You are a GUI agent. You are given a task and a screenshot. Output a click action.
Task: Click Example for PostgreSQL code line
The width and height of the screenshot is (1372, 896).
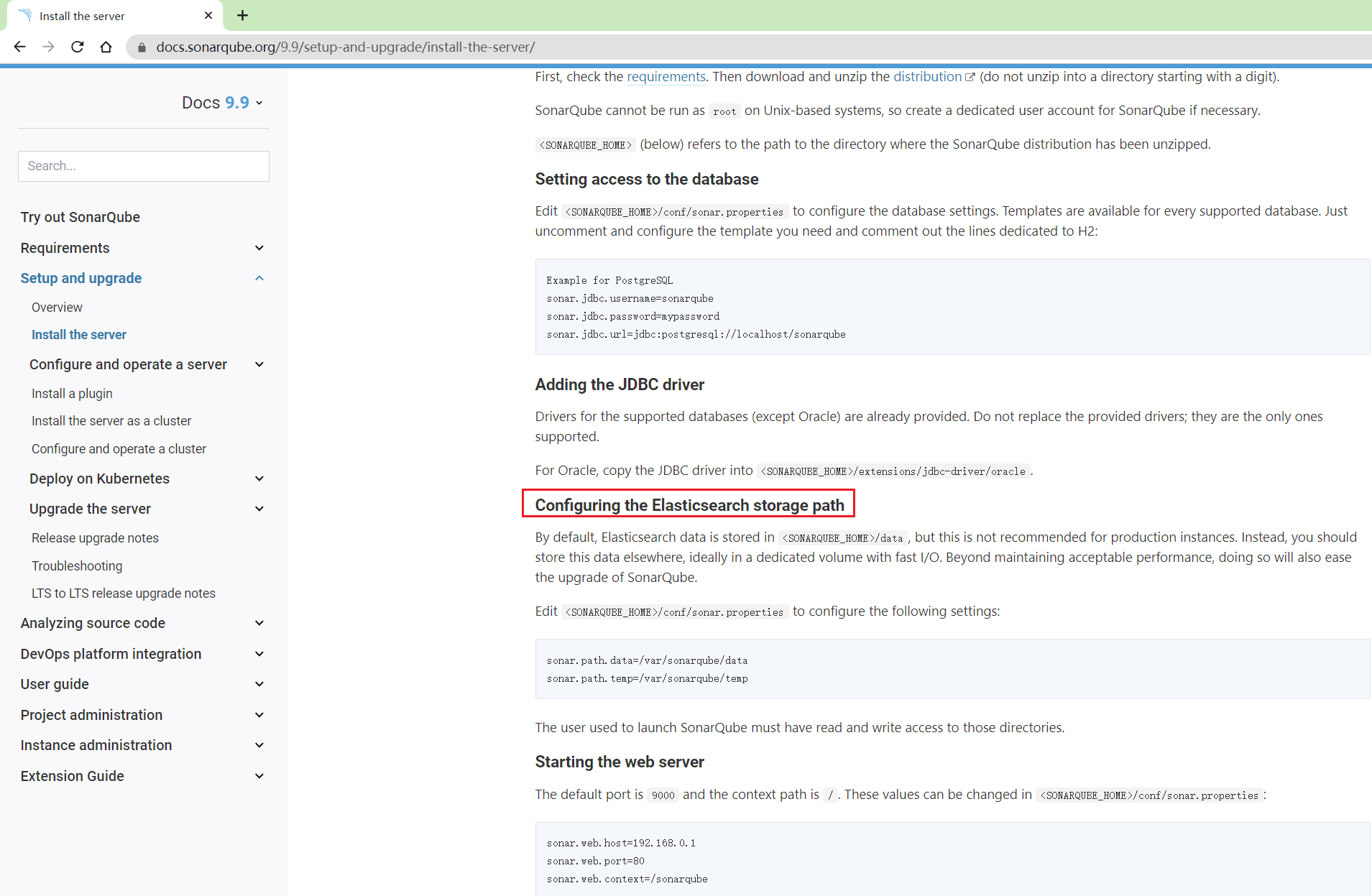[609, 280]
